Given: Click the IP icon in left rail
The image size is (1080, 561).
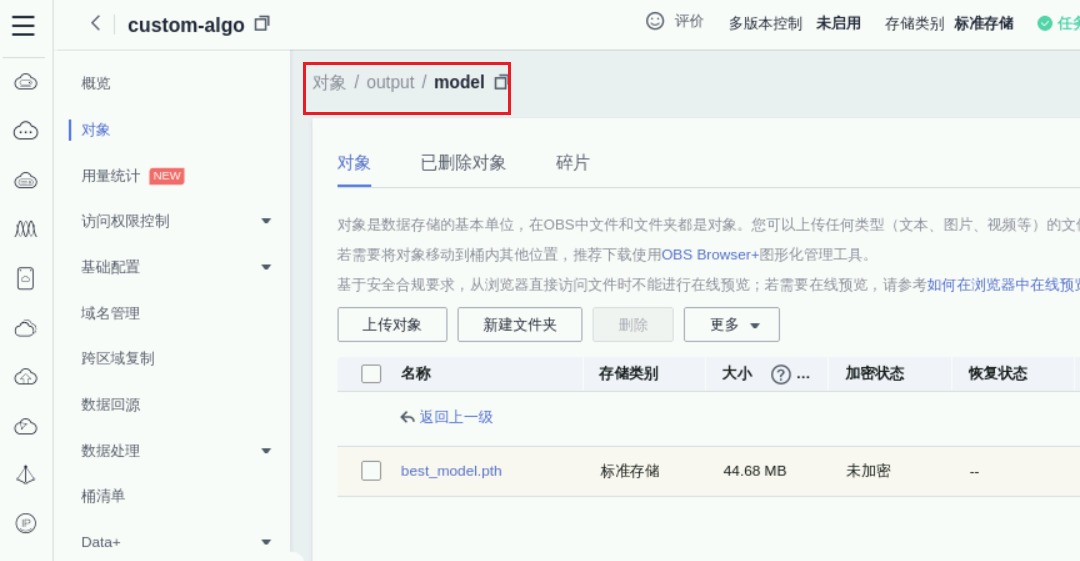Looking at the screenshot, I should click(x=26, y=522).
